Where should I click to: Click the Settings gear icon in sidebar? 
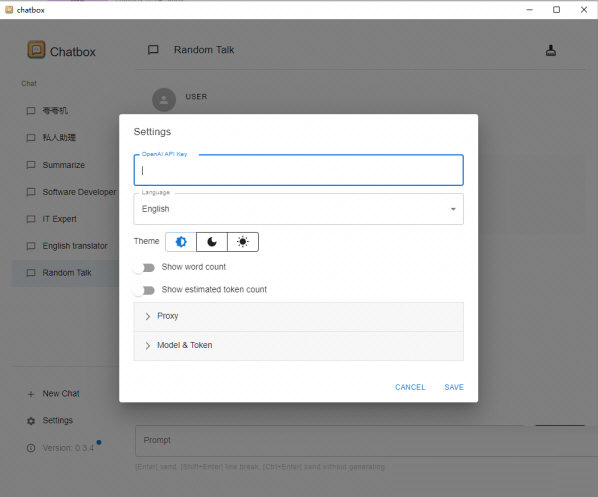pos(31,421)
